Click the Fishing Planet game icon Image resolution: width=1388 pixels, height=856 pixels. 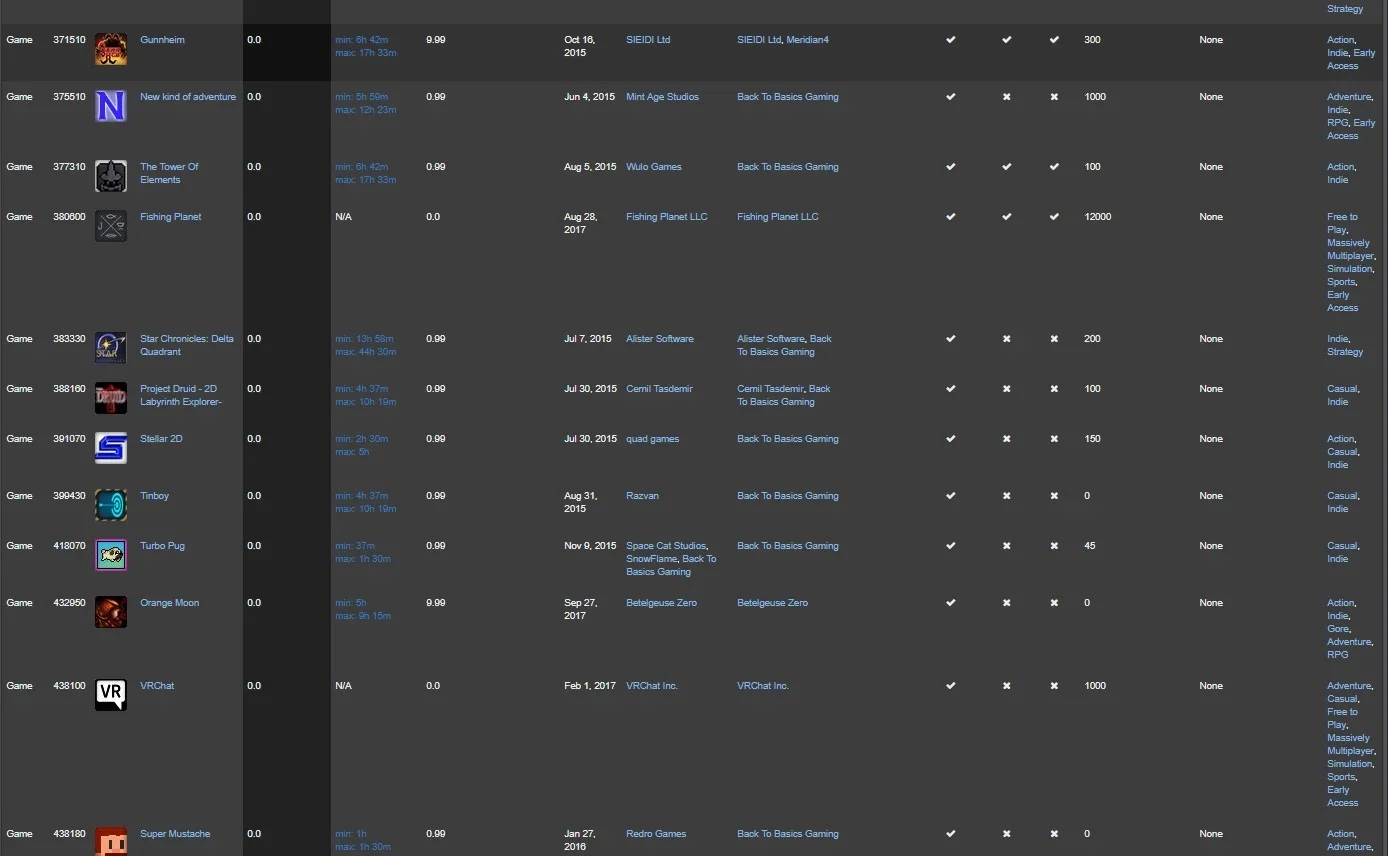[111, 226]
